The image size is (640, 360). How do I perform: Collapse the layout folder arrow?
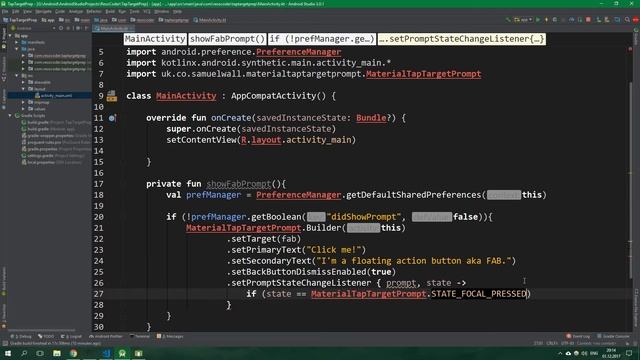pyautogui.click(x=23, y=89)
